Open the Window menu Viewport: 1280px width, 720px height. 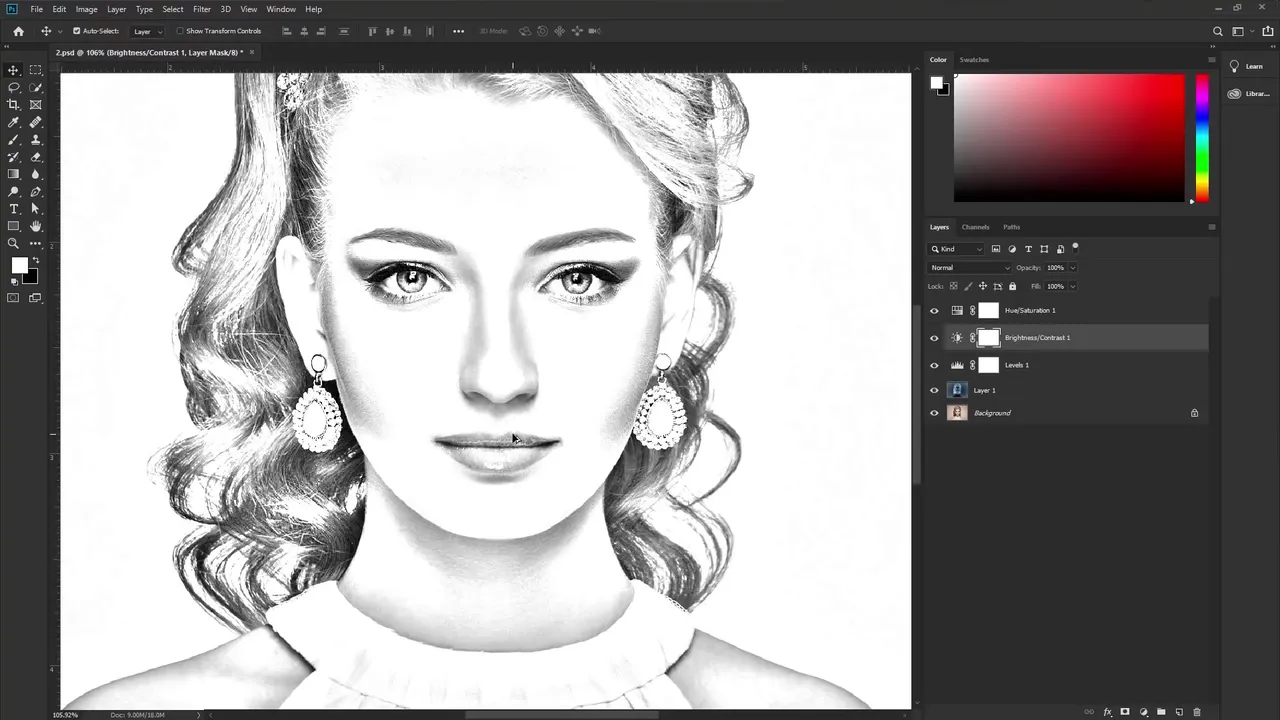[281, 9]
